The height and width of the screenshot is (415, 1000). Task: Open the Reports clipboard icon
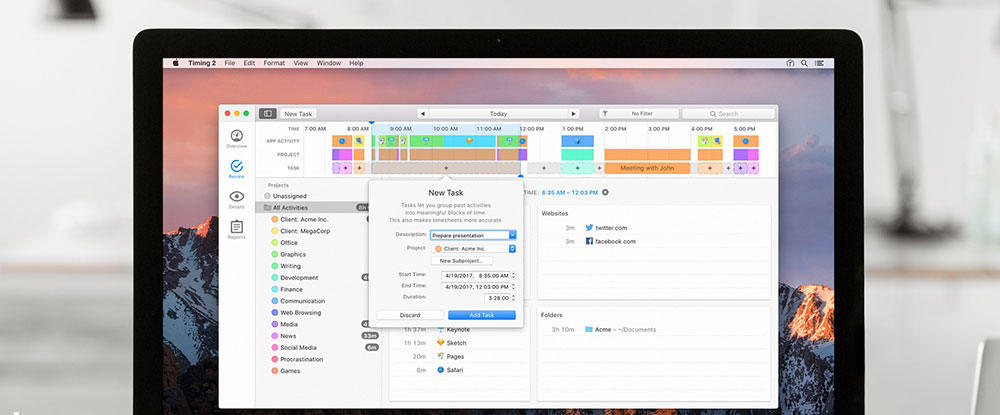coord(236,230)
